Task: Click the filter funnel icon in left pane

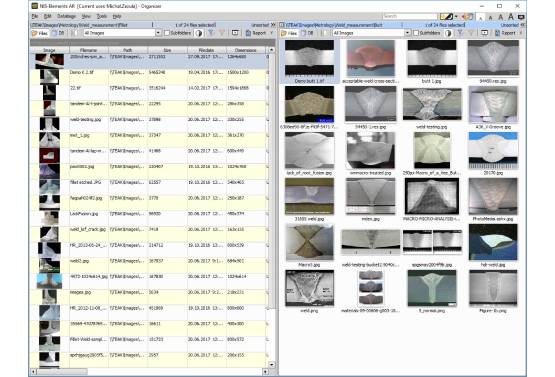Action: [x=211, y=33]
